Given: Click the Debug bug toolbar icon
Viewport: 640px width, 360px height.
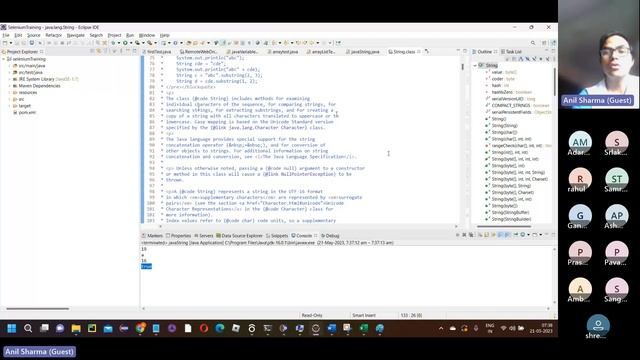Looking at the screenshot, I should [113, 43].
